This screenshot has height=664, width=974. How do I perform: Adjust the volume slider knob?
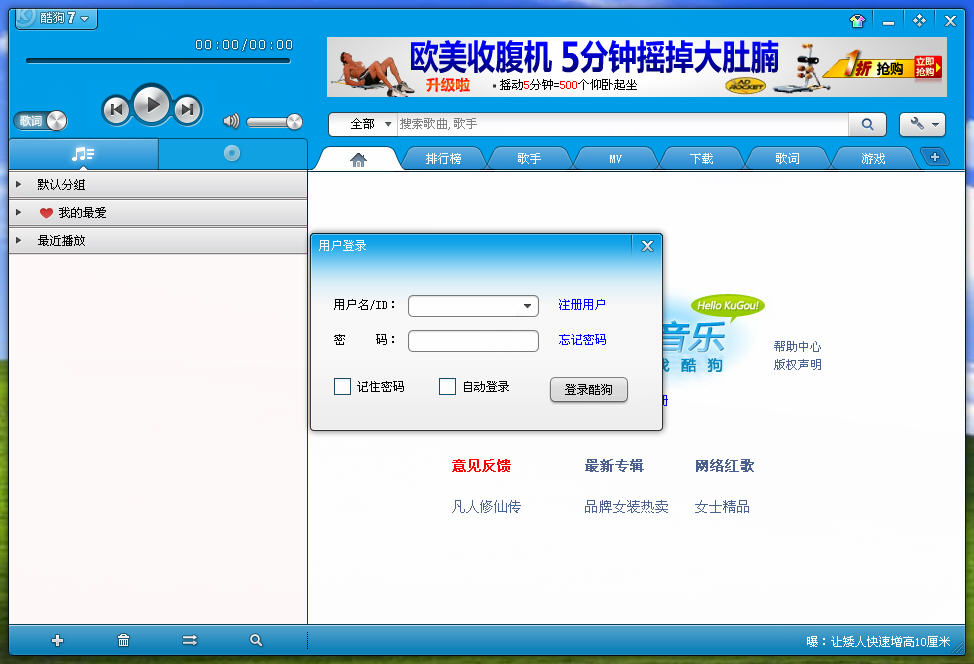tap(294, 122)
